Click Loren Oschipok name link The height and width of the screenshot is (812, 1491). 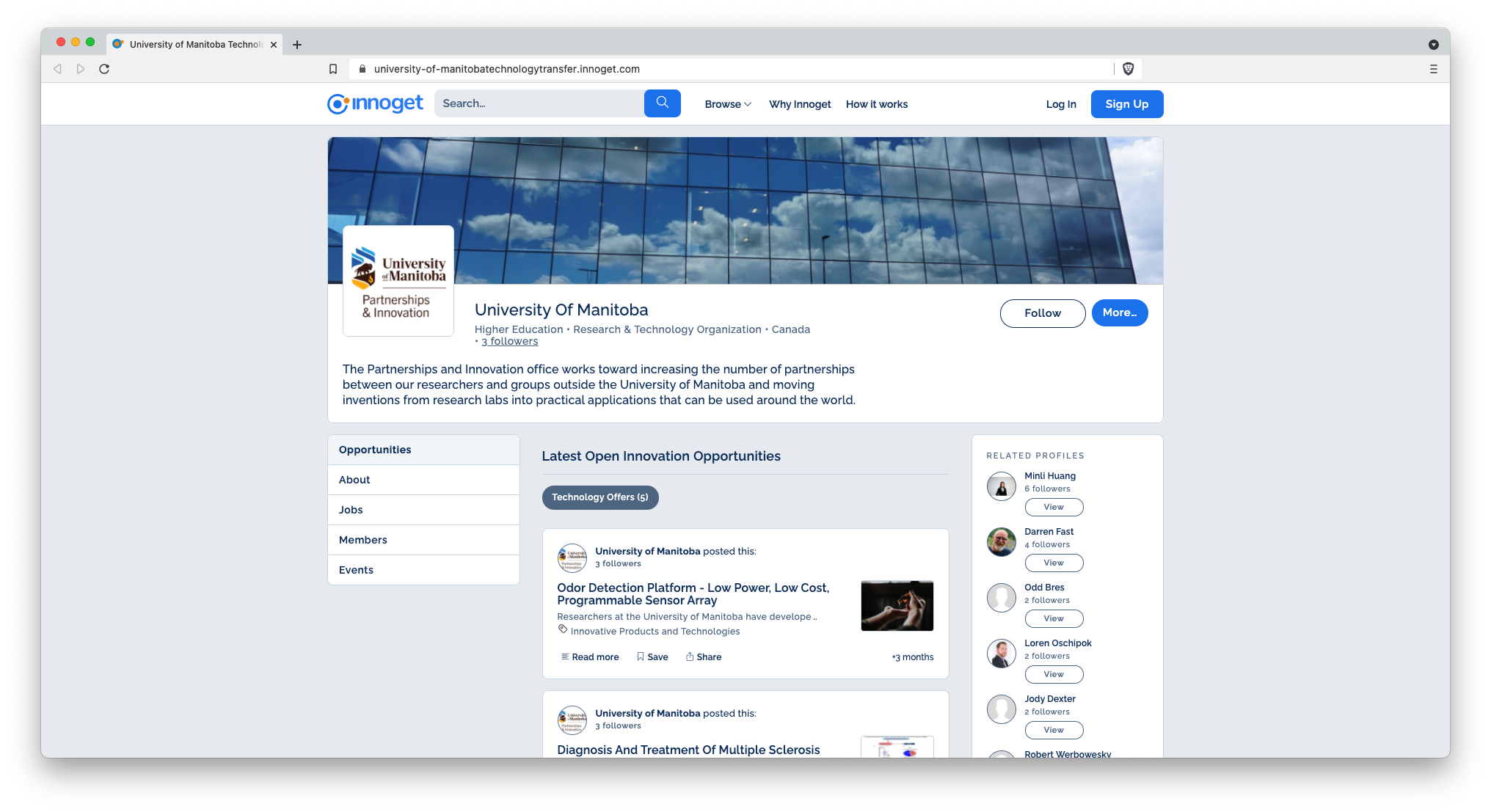1058,643
